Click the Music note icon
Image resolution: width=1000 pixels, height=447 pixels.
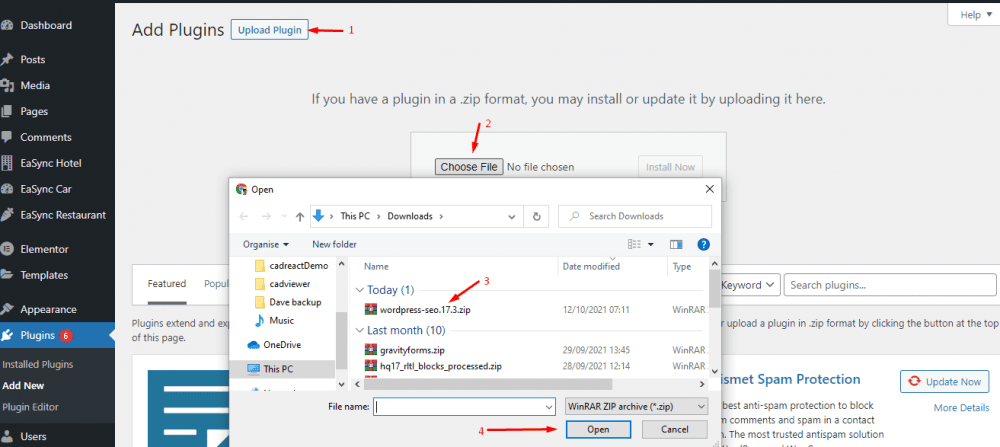coord(260,320)
